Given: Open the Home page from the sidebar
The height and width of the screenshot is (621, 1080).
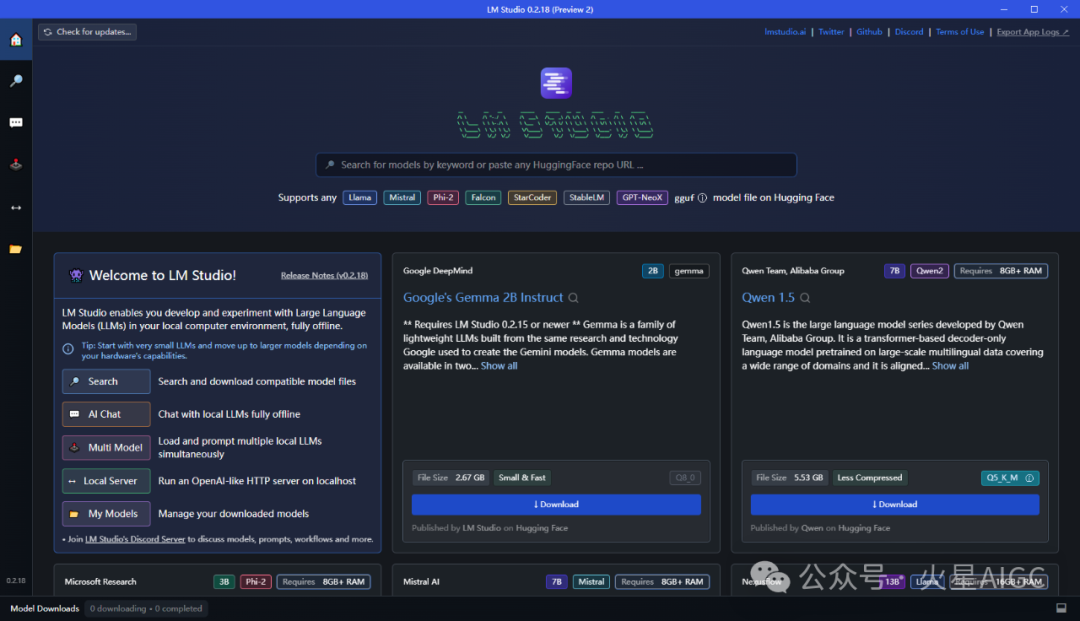Looking at the screenshot, I should coord(16,40).
